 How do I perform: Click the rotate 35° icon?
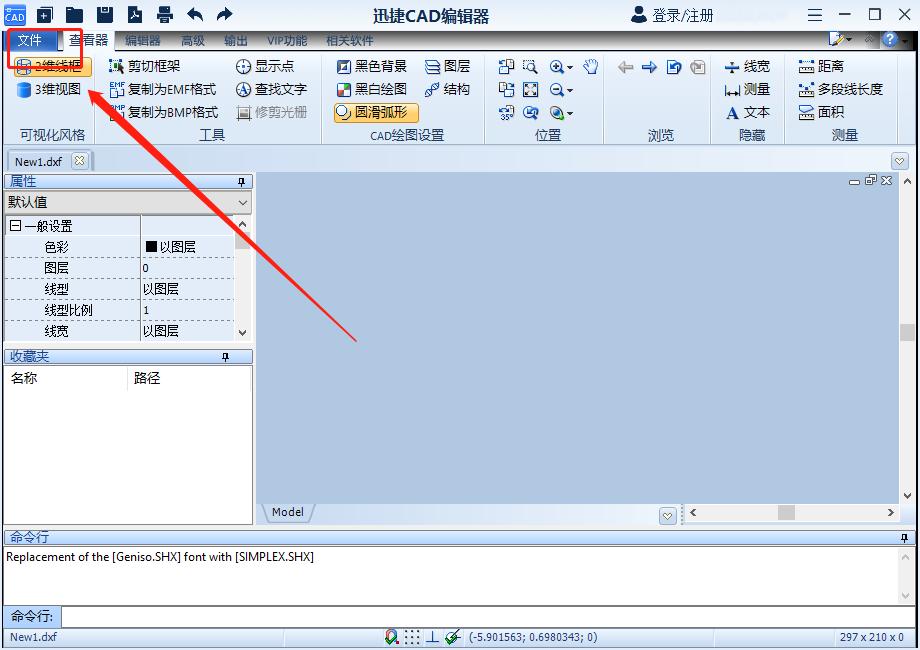[x=506, y=112]
